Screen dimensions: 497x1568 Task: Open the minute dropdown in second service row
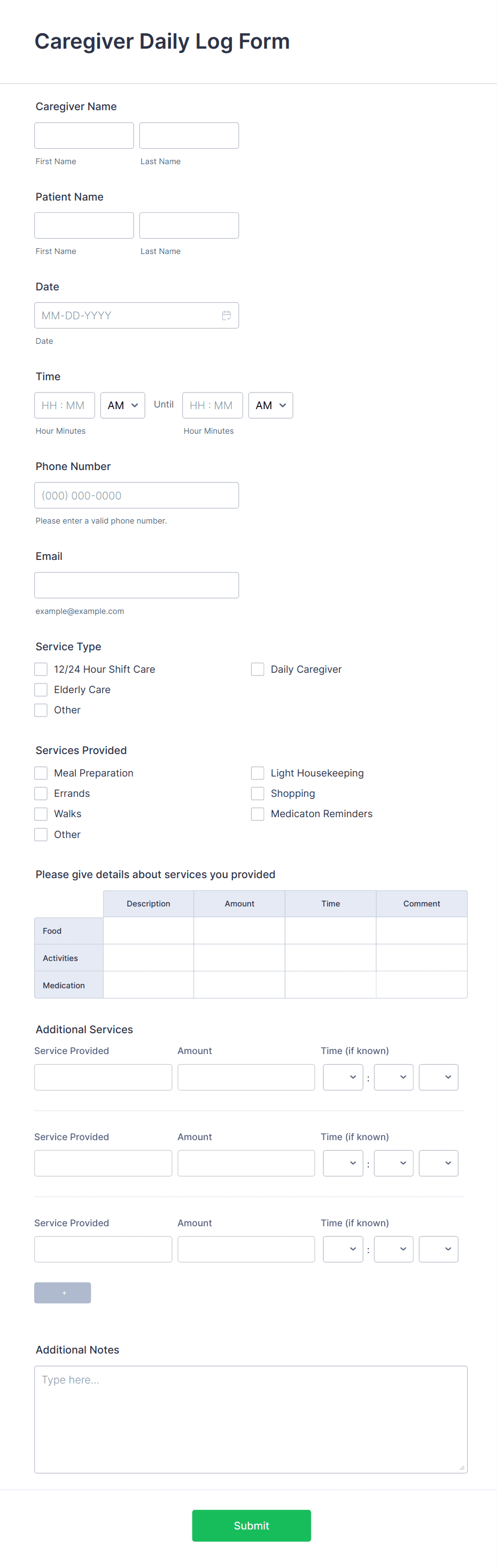tap(393, 1163)
